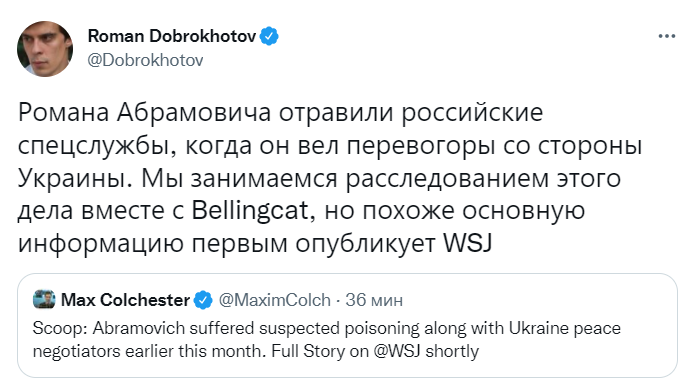Click the first line starting Романа Абрамовича
693x387 pixels.
pos(280,113)
